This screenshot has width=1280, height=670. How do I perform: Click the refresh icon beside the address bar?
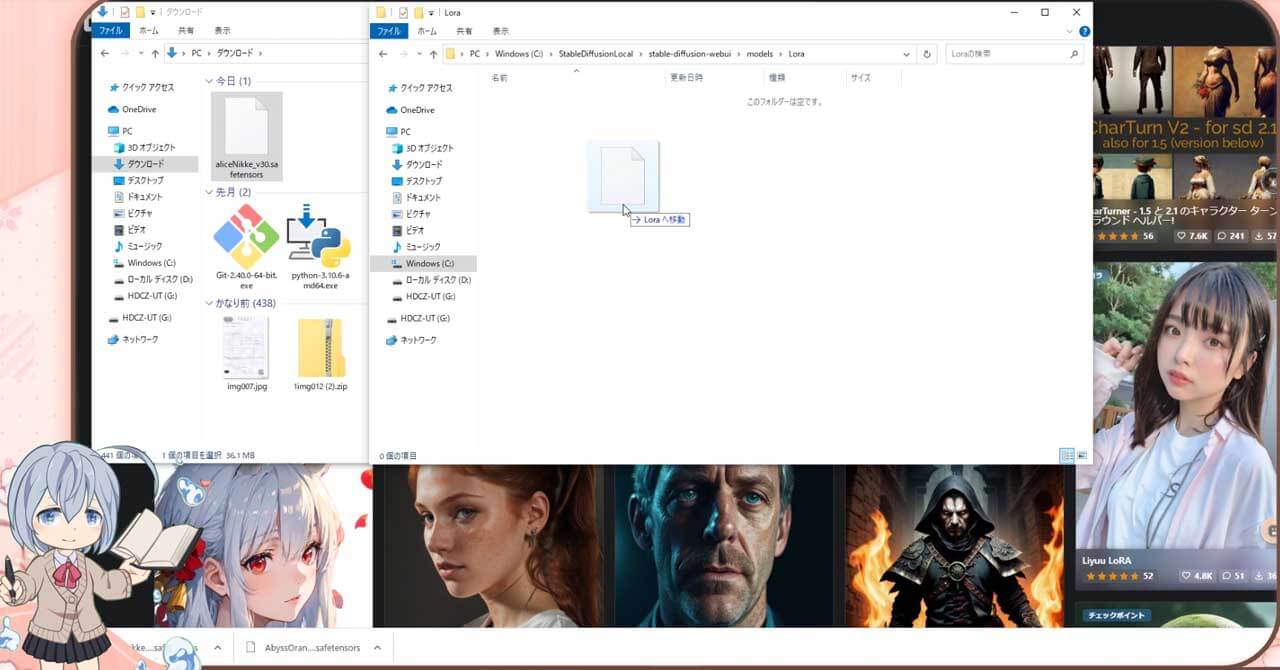pos(928,54)
